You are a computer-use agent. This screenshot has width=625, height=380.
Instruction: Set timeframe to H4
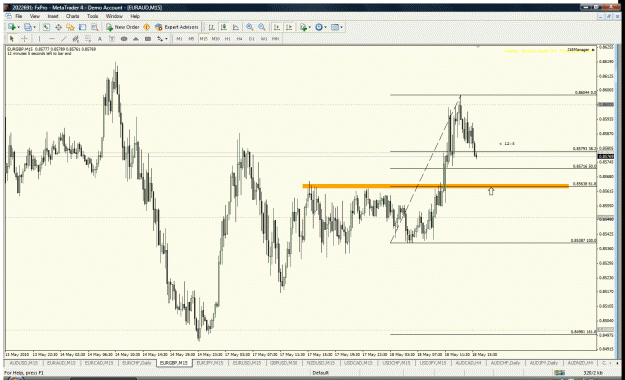coord(240,39)
